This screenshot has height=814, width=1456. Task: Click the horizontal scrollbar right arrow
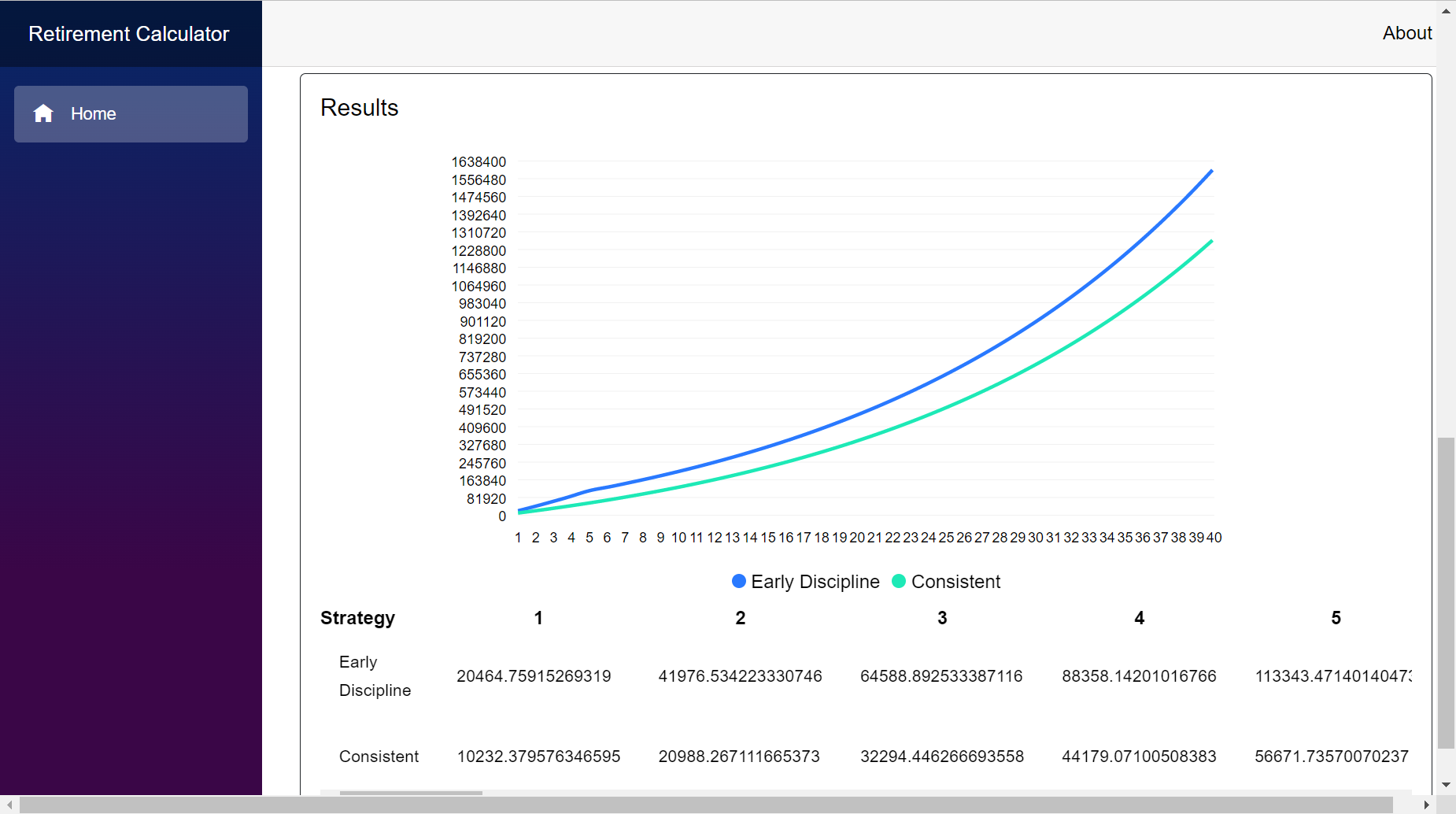point(1426,805)
